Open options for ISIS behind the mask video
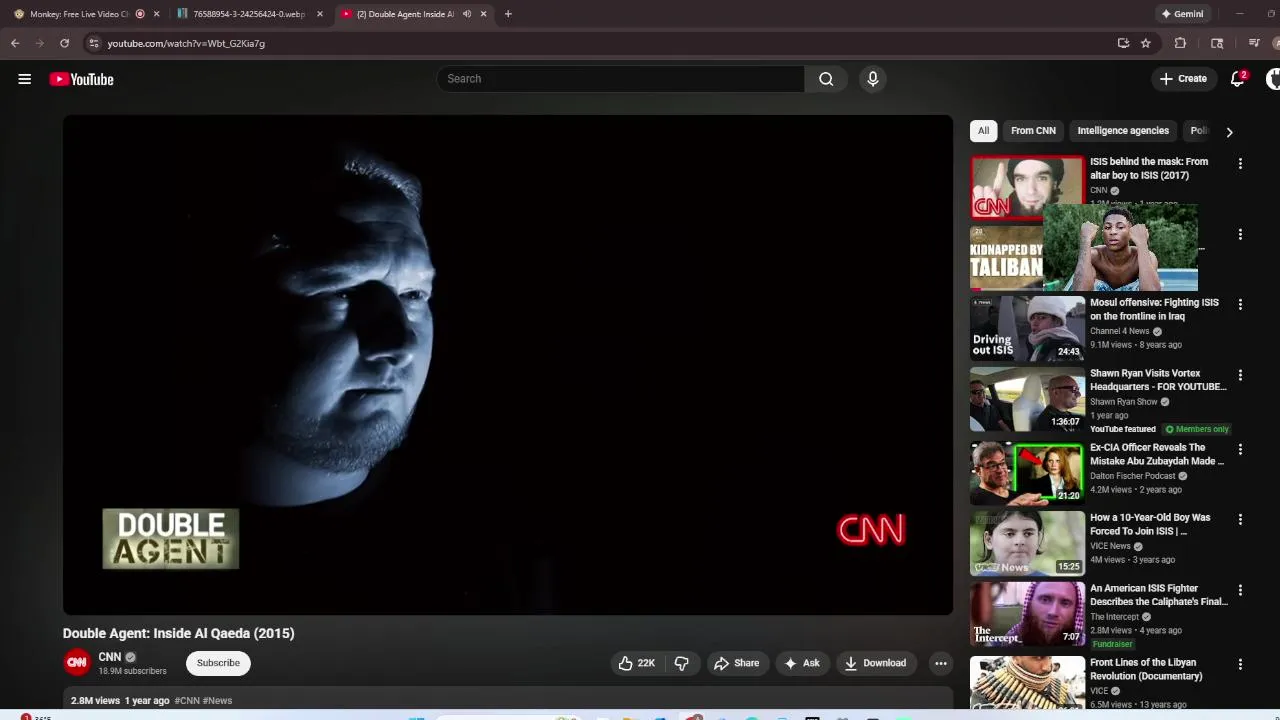The height and width of the screenshot is (720, 1280). (1240, 164)
